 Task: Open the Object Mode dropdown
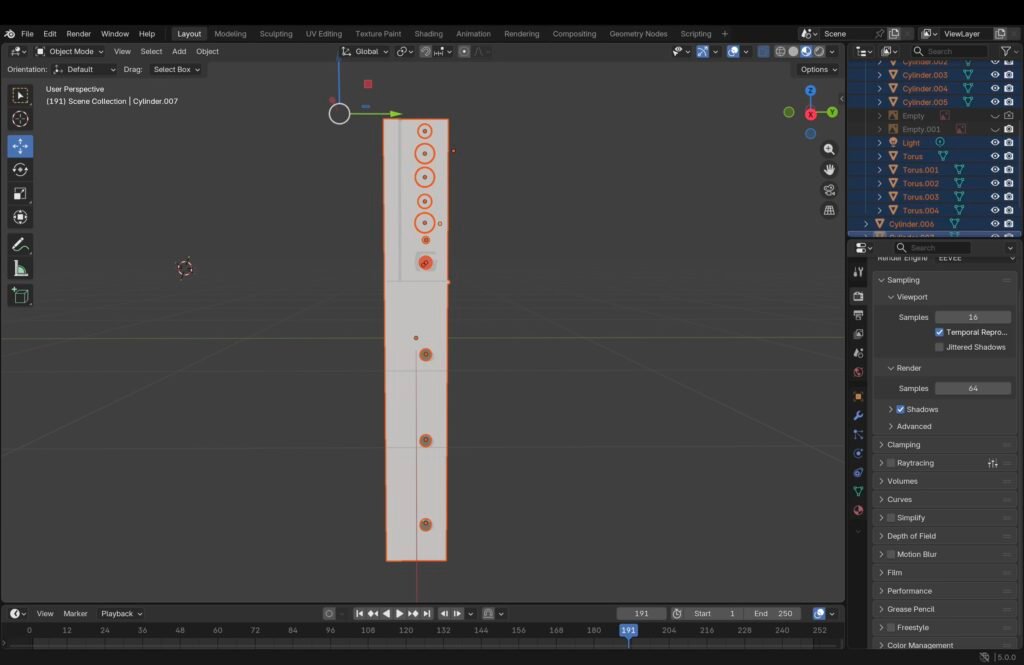(x=70, y=51)
